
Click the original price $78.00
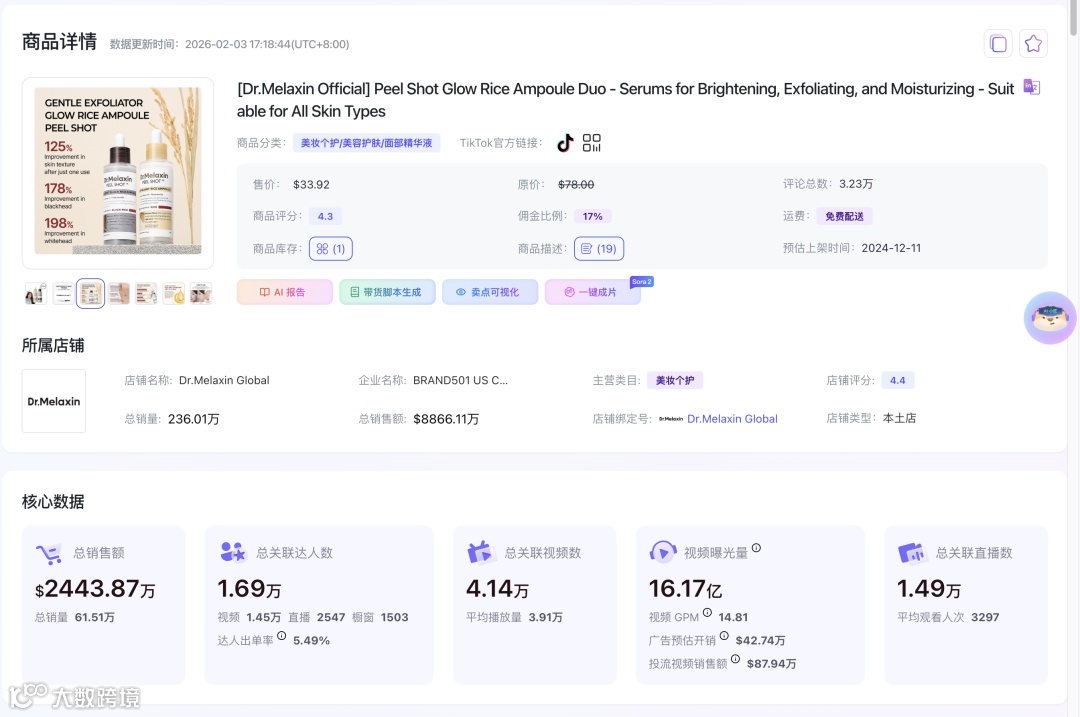click(x=576, y=185)
